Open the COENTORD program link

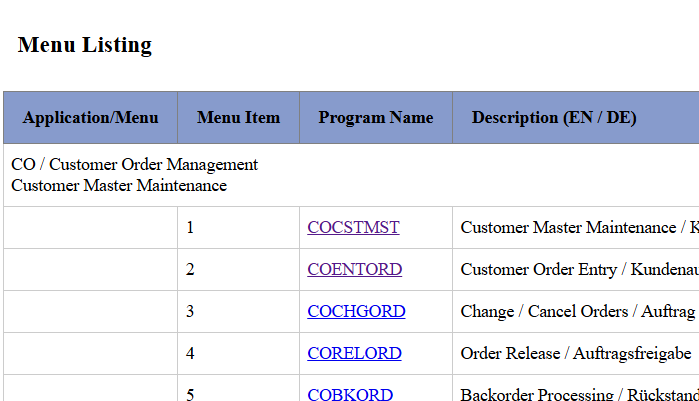pos(354,270)
